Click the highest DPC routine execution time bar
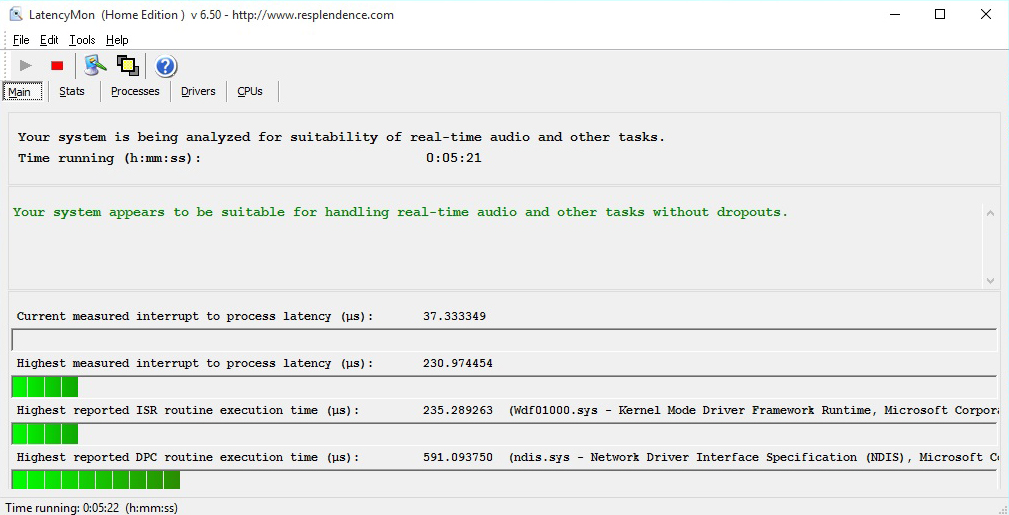Screen dimensions: 1009x515 [x=96, y=480]
